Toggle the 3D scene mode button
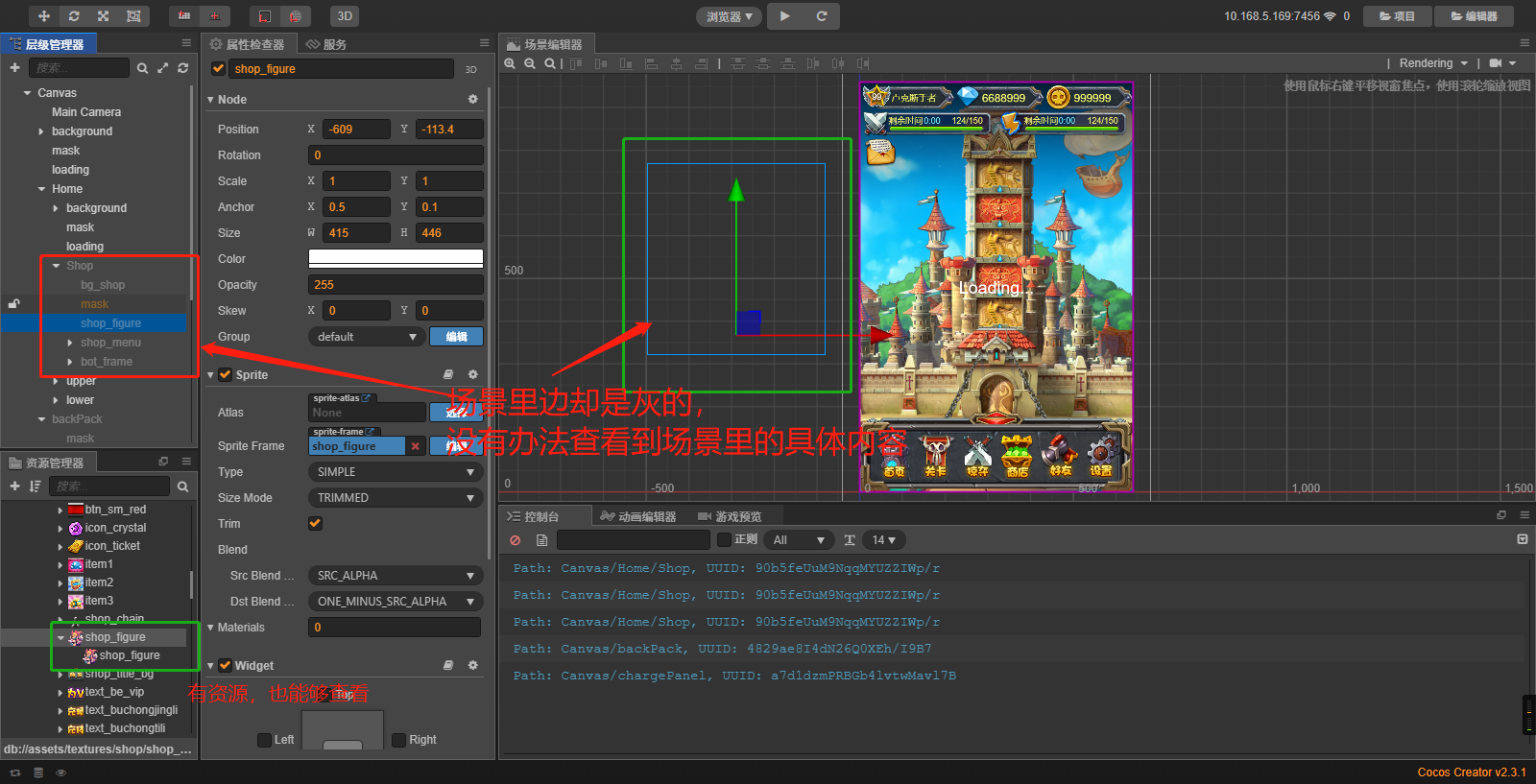Image resolution: width=1536 pixels, height=784 pixels. (345, 16)
